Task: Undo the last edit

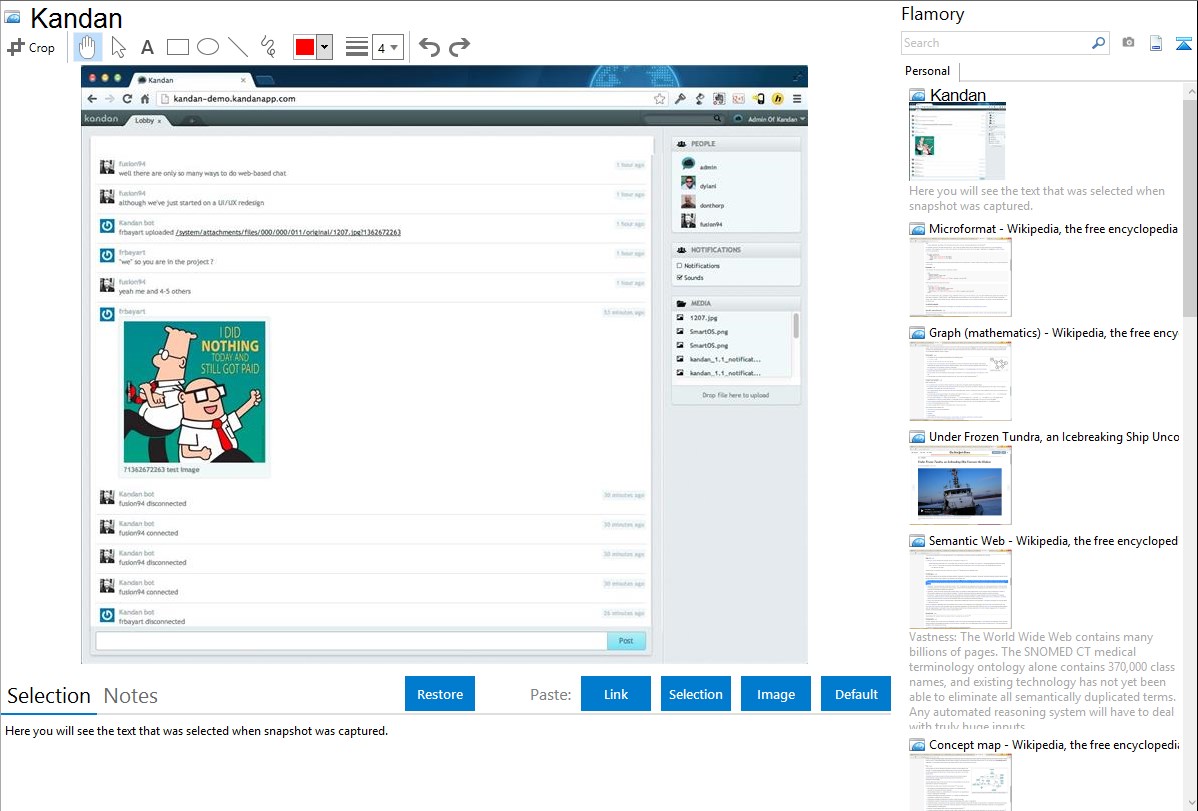Action: tap(429, 47)
